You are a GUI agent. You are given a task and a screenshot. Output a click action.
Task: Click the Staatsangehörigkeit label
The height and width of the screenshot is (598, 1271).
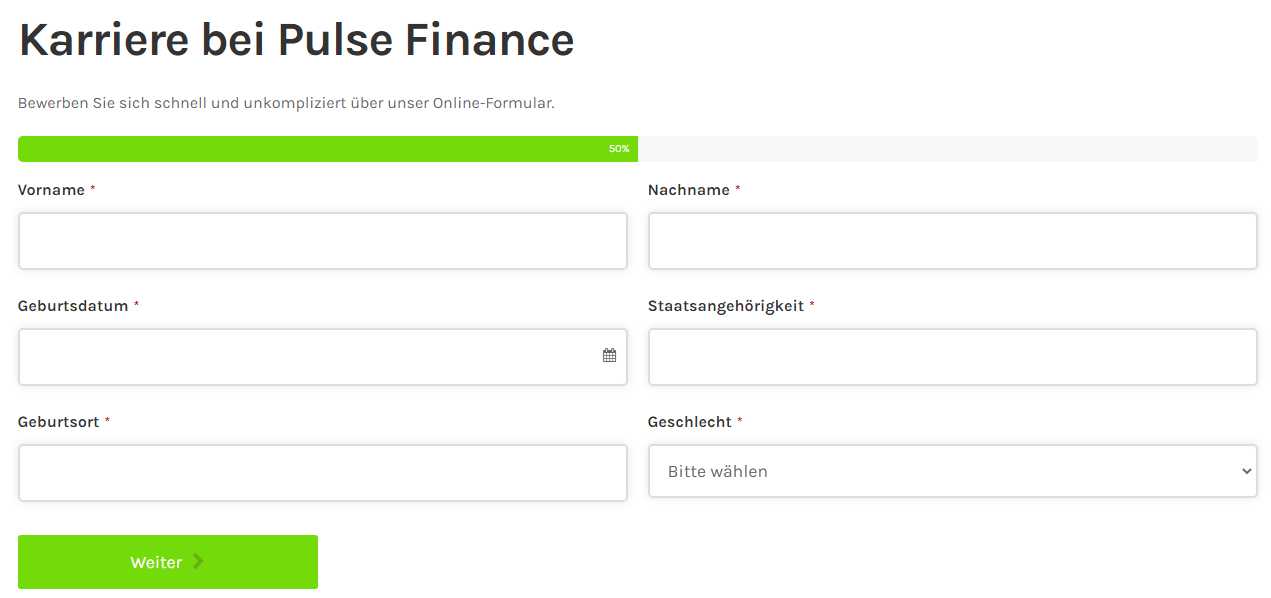click(726, 306)
